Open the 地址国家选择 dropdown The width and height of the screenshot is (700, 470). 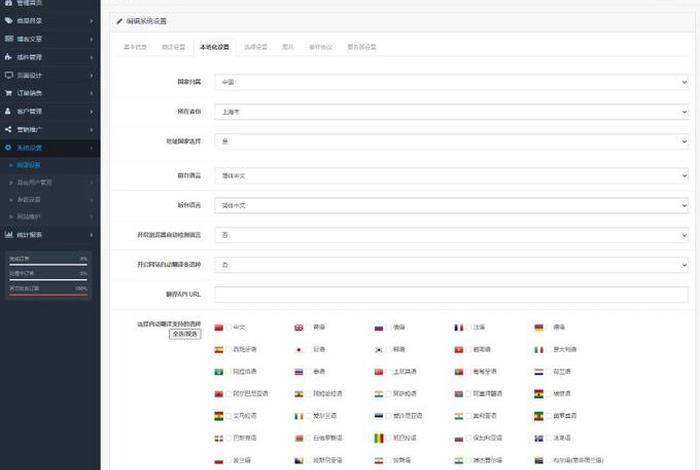click(x=451, y=141)
